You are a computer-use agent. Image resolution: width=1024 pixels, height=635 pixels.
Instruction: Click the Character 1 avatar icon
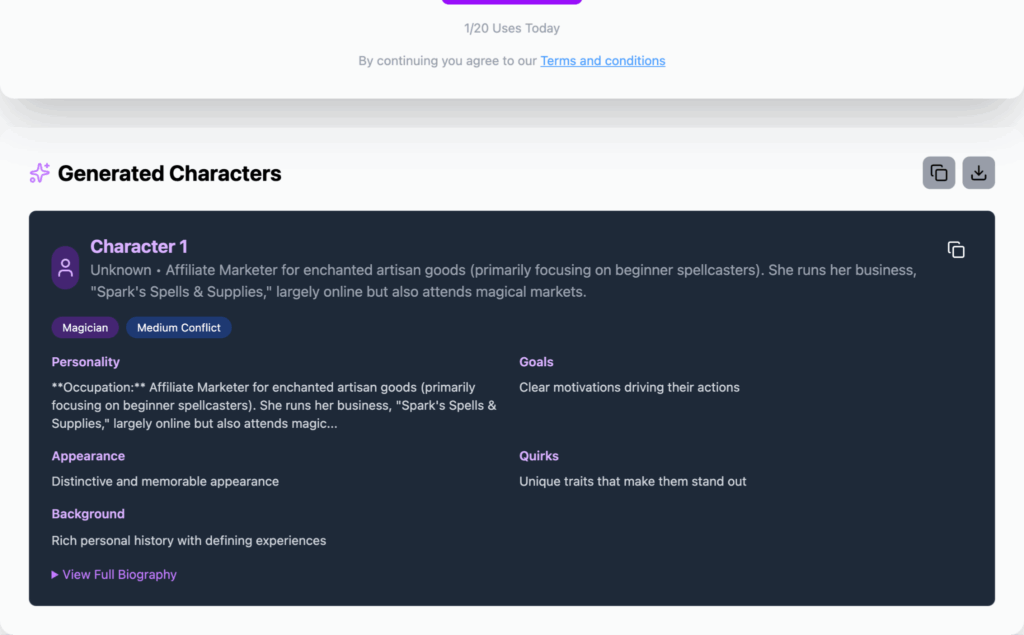(x=66, y=268)
